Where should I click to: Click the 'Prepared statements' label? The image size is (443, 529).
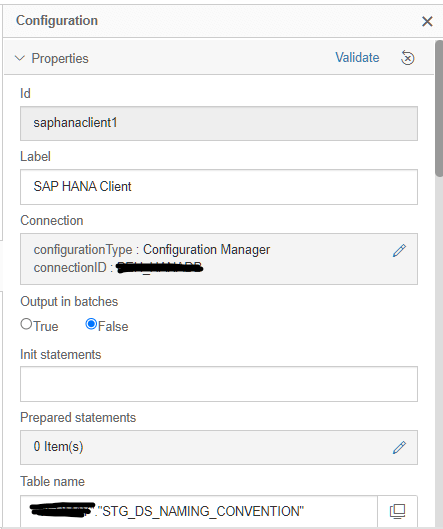click(78, 418)
